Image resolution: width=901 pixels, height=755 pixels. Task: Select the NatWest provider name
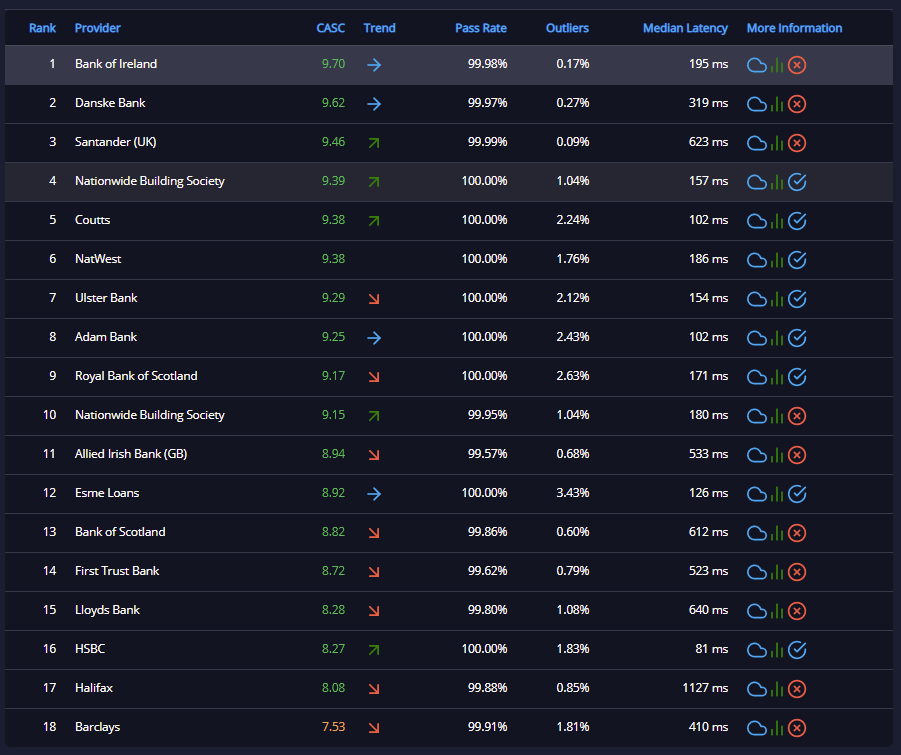[x=98, y=259]
